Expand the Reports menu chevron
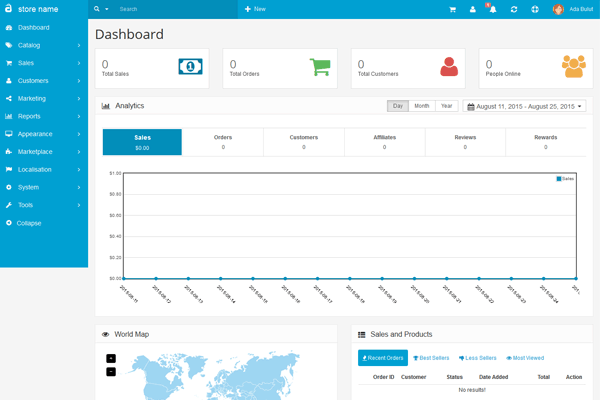 79,116
